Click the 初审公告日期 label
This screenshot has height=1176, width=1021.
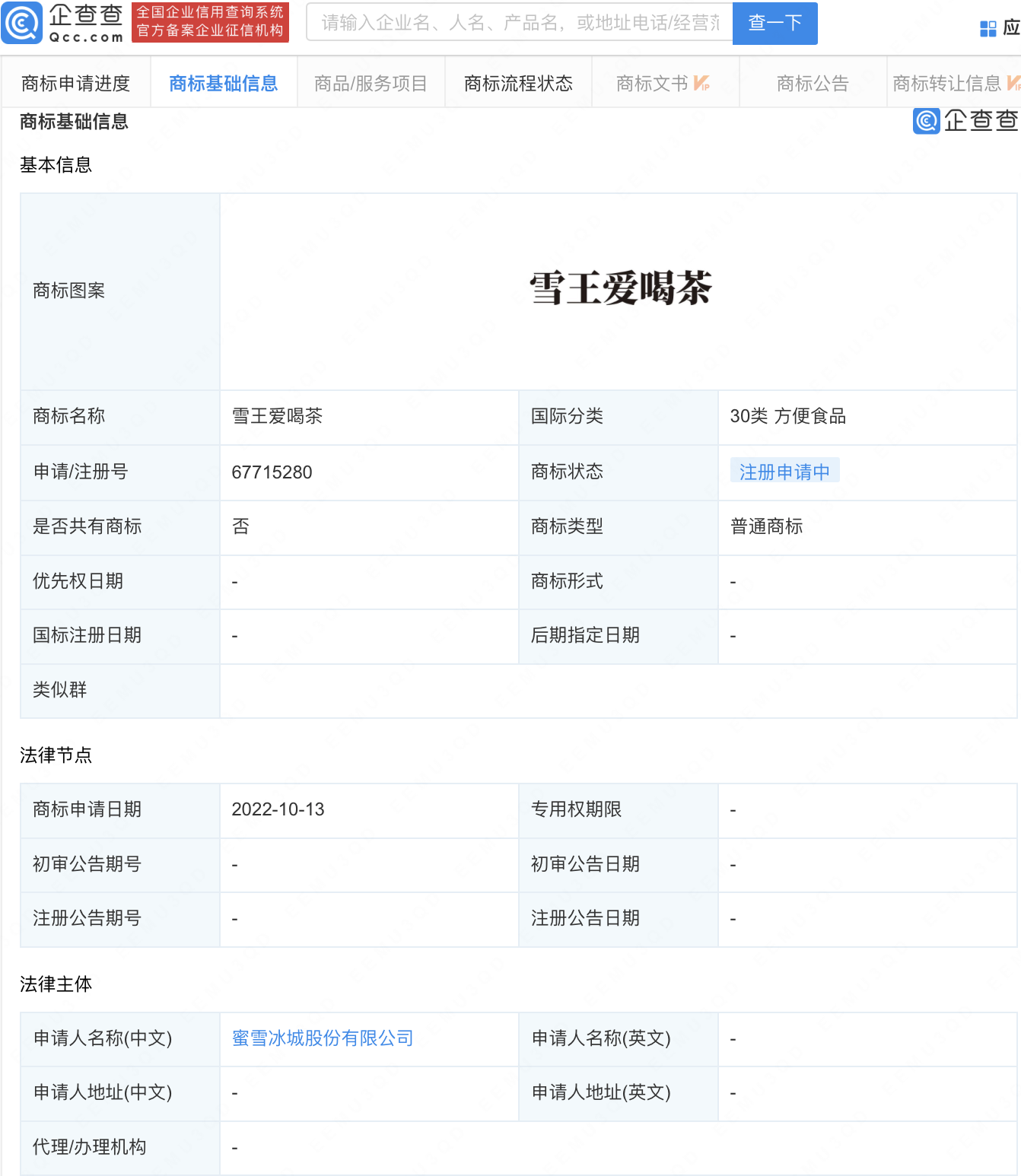(585, 863)
